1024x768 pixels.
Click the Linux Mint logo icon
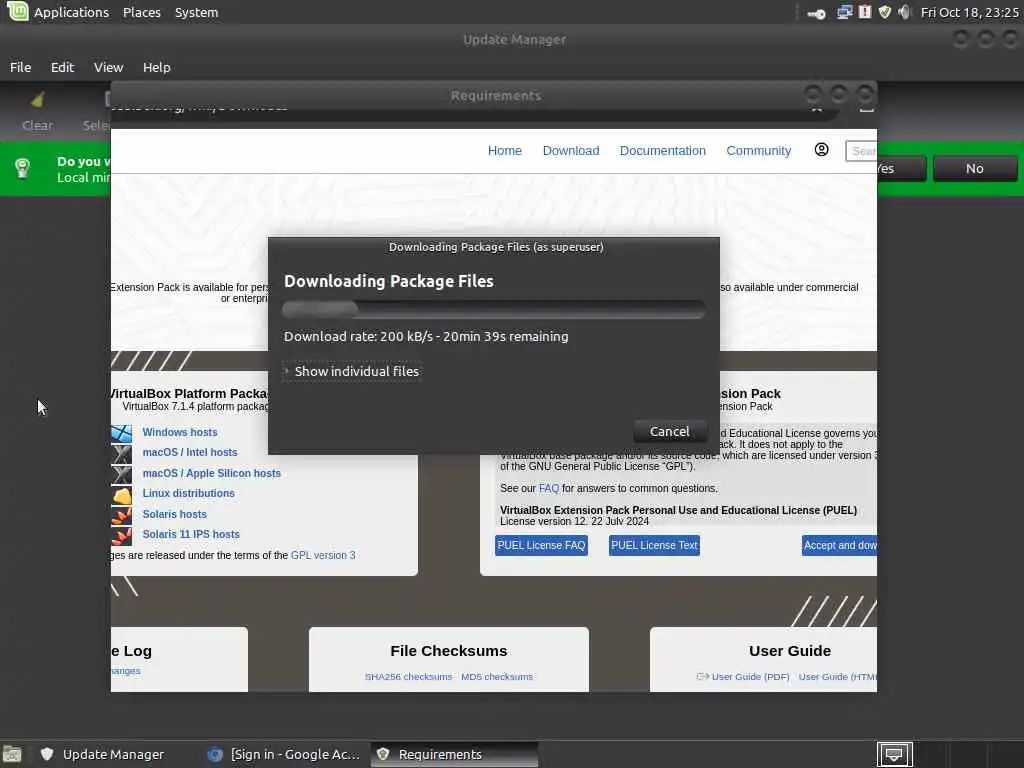tap(18, 11)
